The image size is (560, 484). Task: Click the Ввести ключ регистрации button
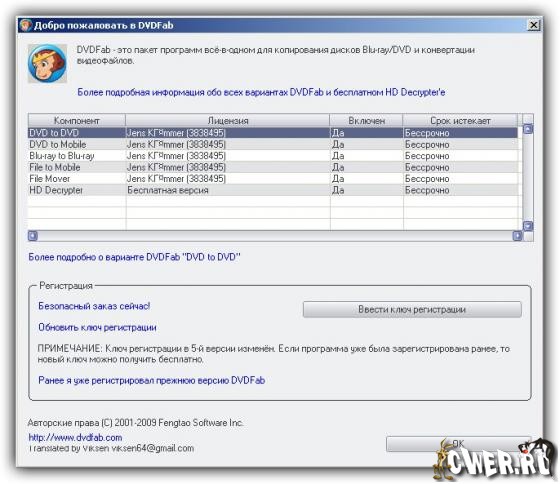coord(412,309)
